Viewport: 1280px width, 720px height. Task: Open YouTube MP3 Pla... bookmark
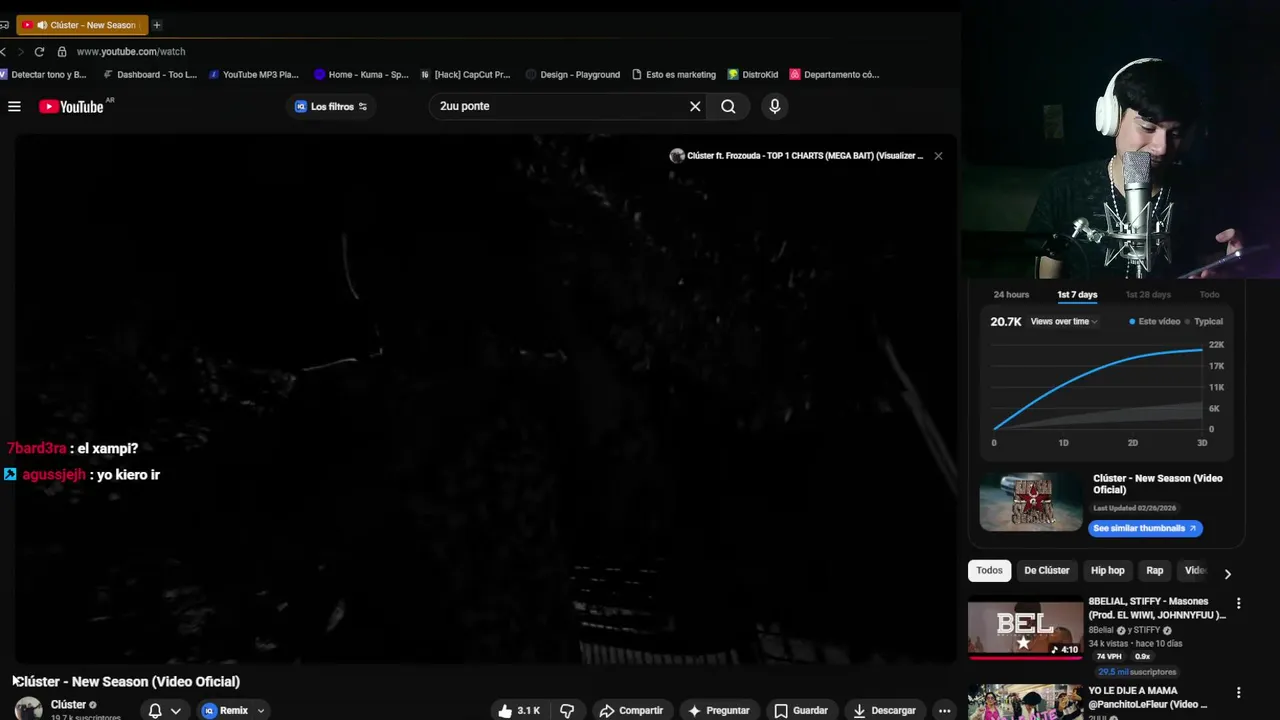254,74
